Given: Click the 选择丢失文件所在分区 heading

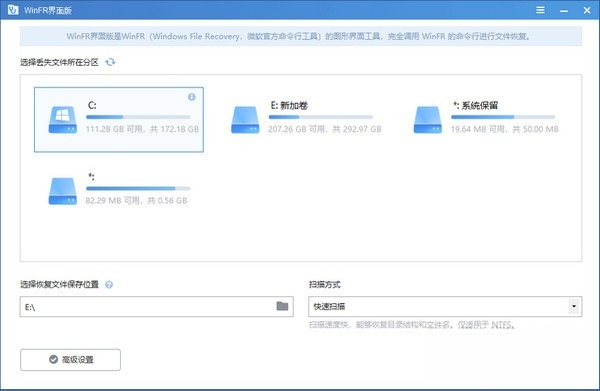Looking at the screenshot, I should [59, 62].
